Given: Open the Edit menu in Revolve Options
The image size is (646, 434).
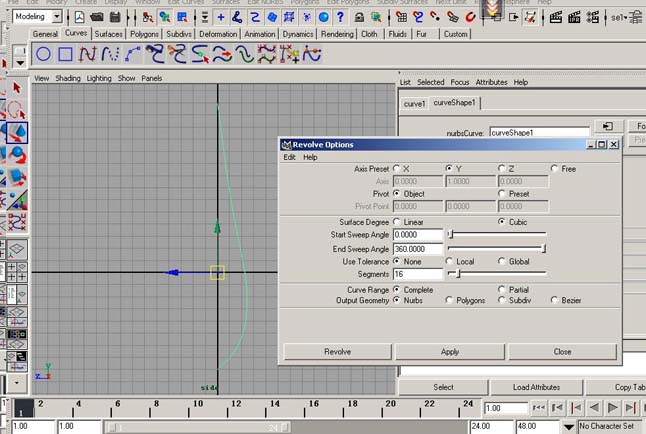Looking at the screenshot, I should (289, 157).
